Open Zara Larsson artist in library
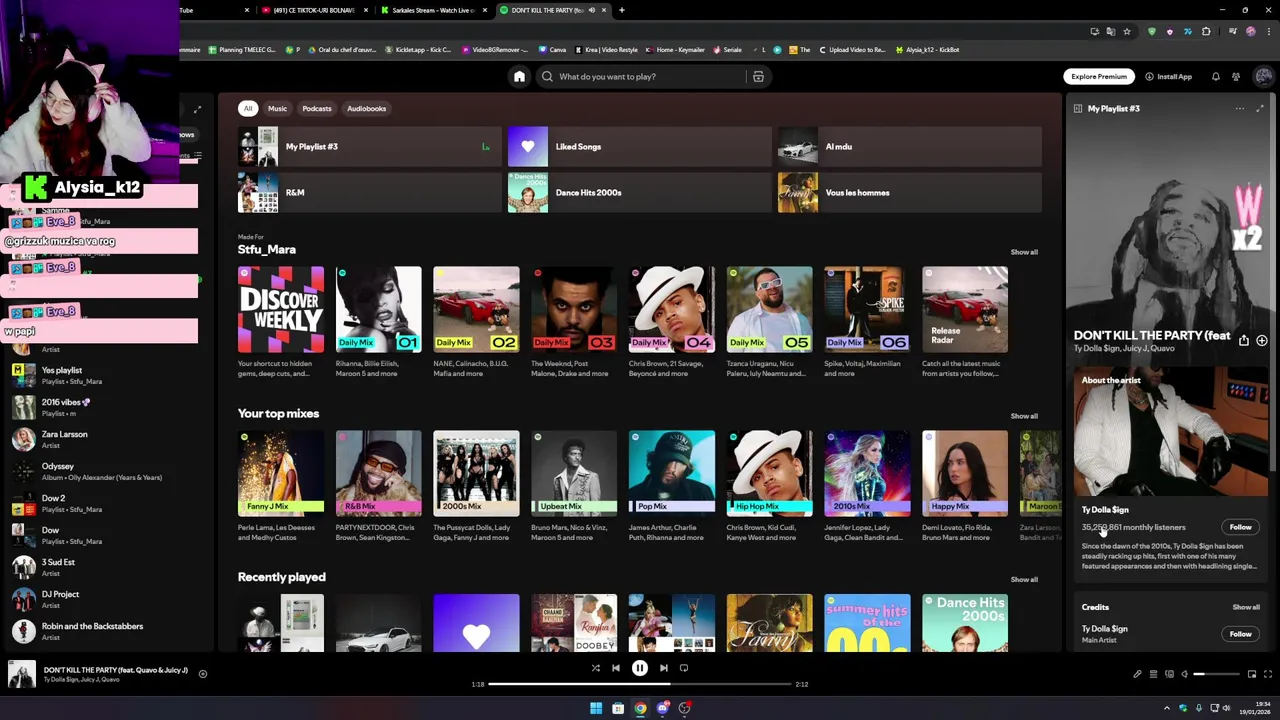This screenshot has height=720, width=1280. click(105, 439)
